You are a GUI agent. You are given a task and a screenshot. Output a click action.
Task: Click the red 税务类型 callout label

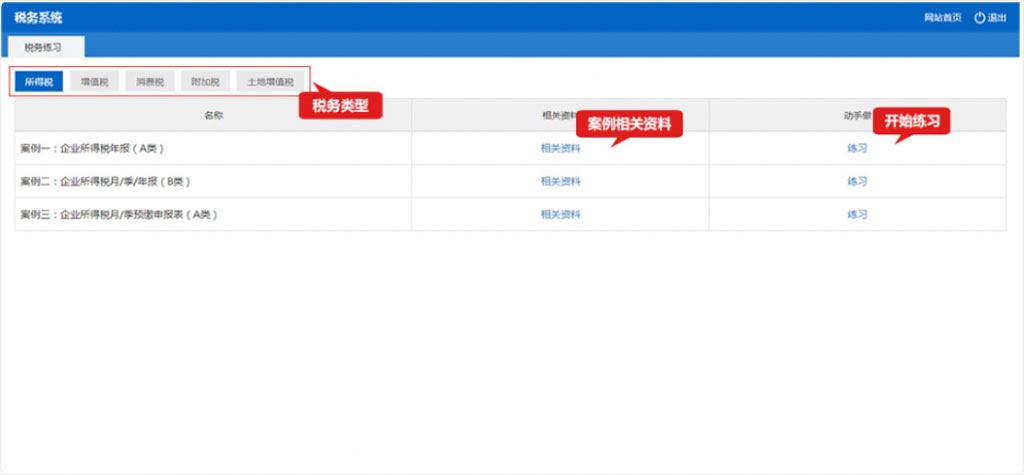340,106
